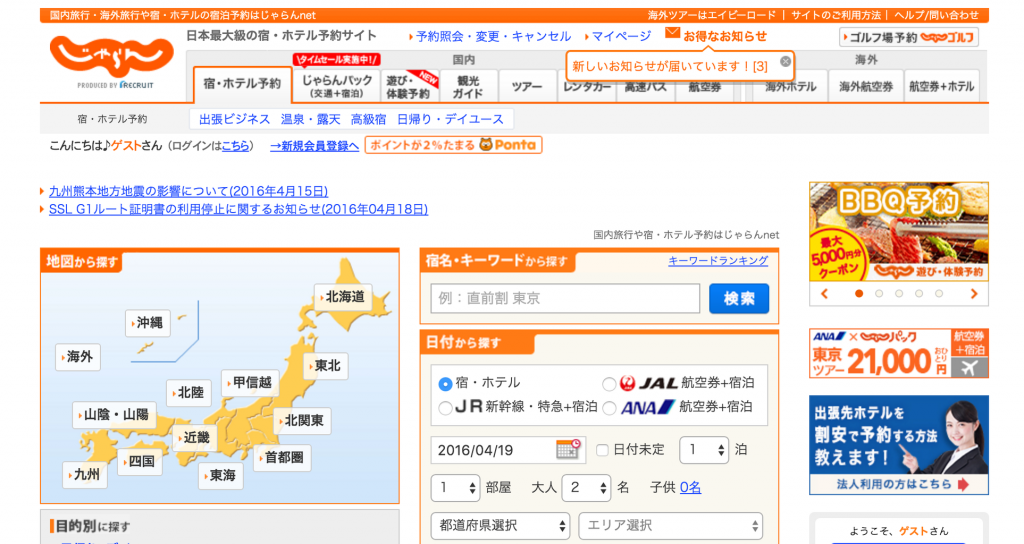Select 近畿 on the map

pyautogui.click(x=194, y=438)
